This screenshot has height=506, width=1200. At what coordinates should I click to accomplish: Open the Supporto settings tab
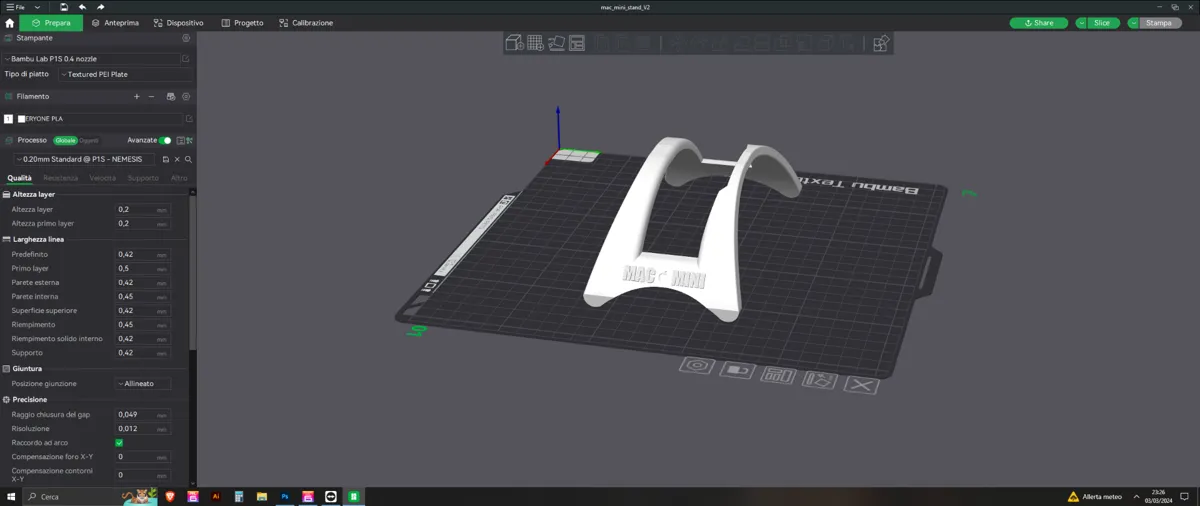click(143, 178)
